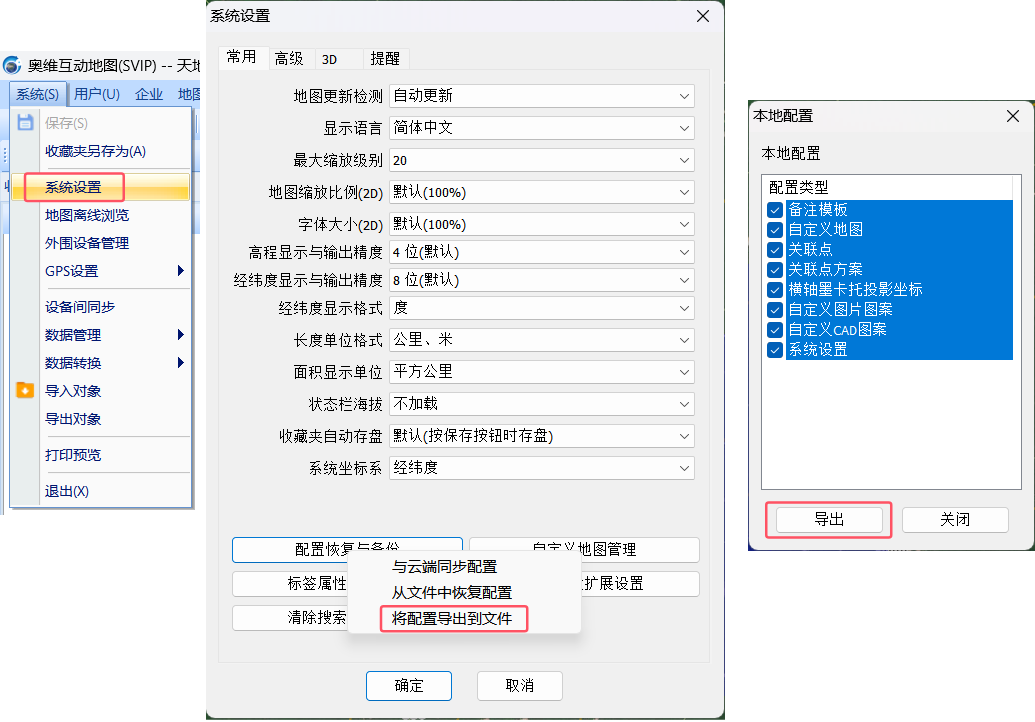Open the 企业 menu
Screen dimensions: 1035x722
click(149, 94)
